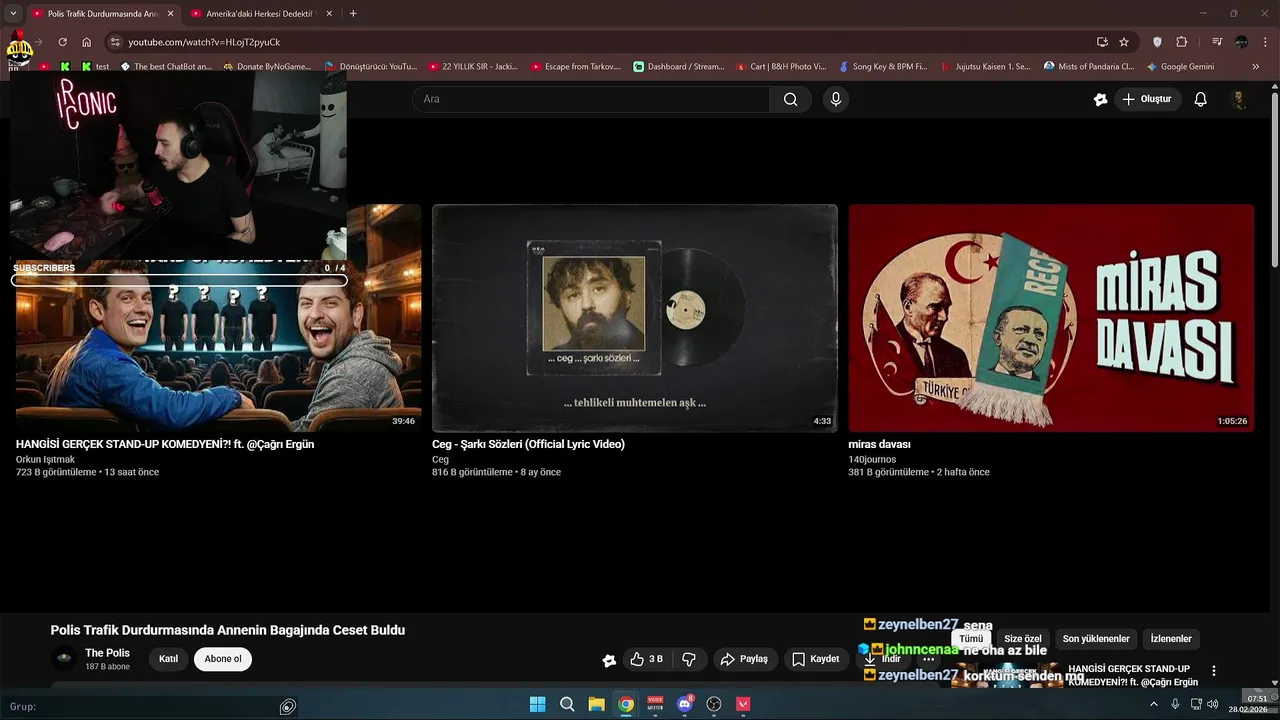
Task: Open the Escape from Tarkov bookmark
Action: pos(576,67)
